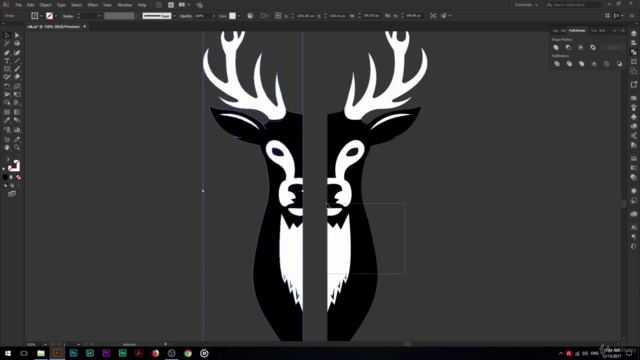The height and width of the screenshot is (360, 640).
Task: Open the Arrange Documents dropdown
Action: coord(184,5)
